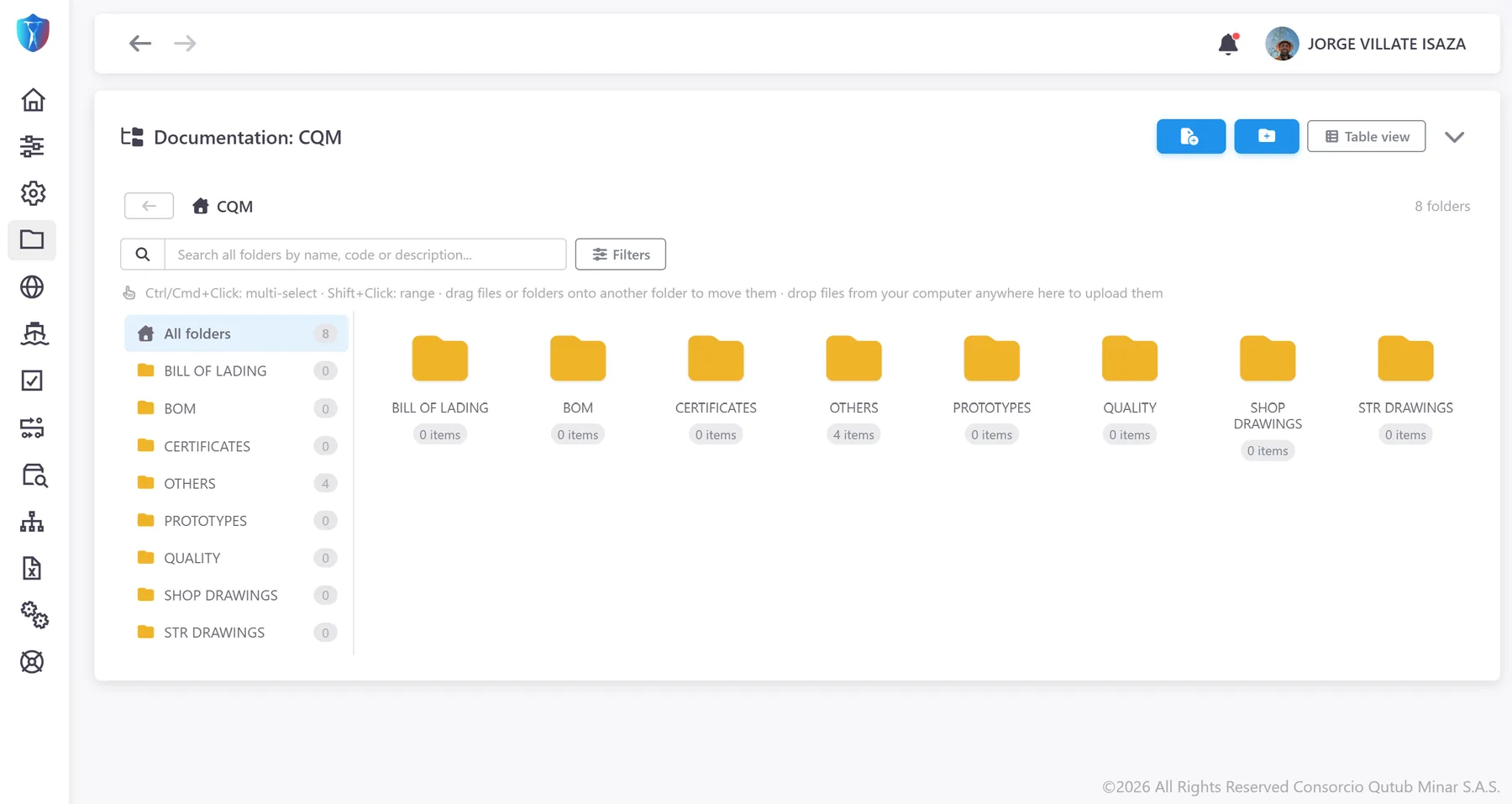
Task: Open the Filters button
Action: coord(620,255)
